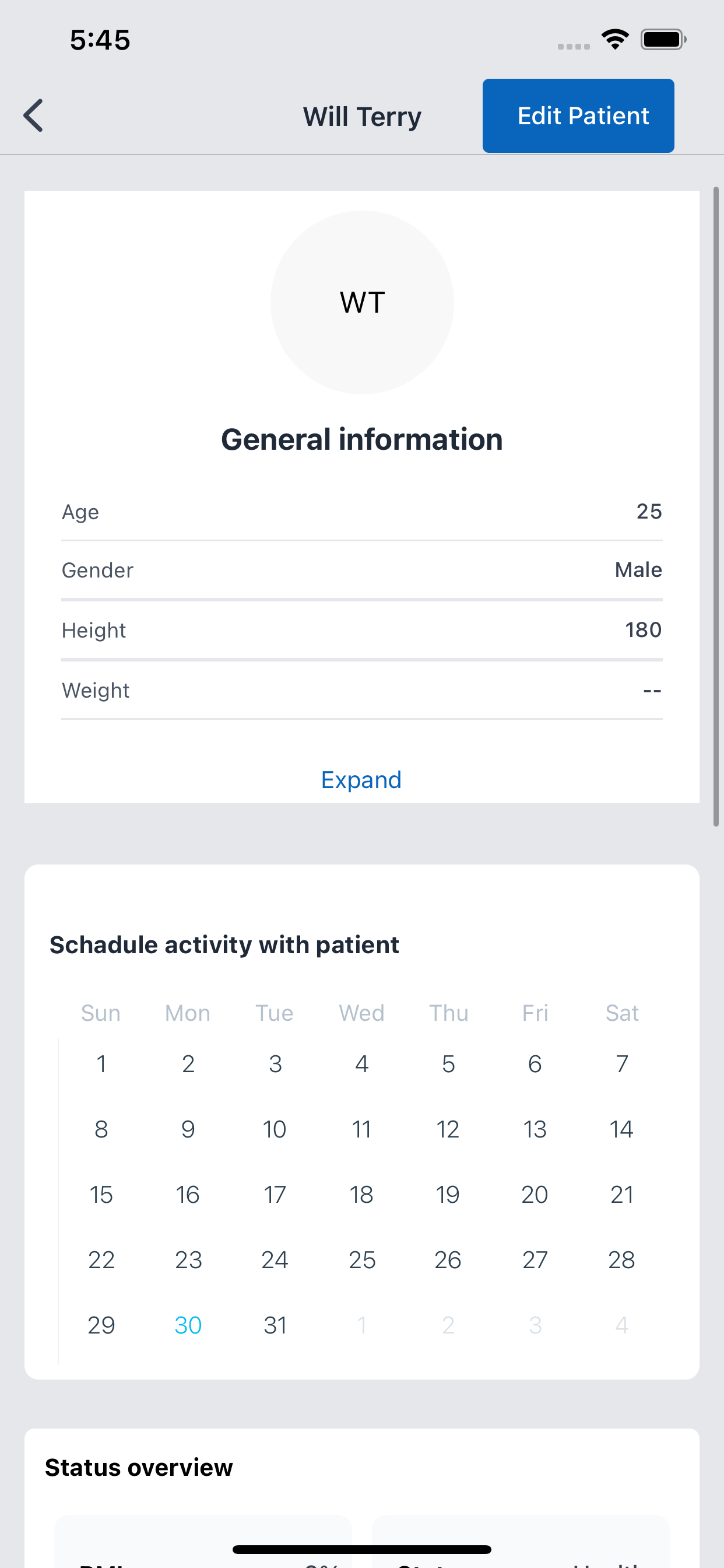
Task: Go back using the chevron arrow
Action: tap(33, 116)
